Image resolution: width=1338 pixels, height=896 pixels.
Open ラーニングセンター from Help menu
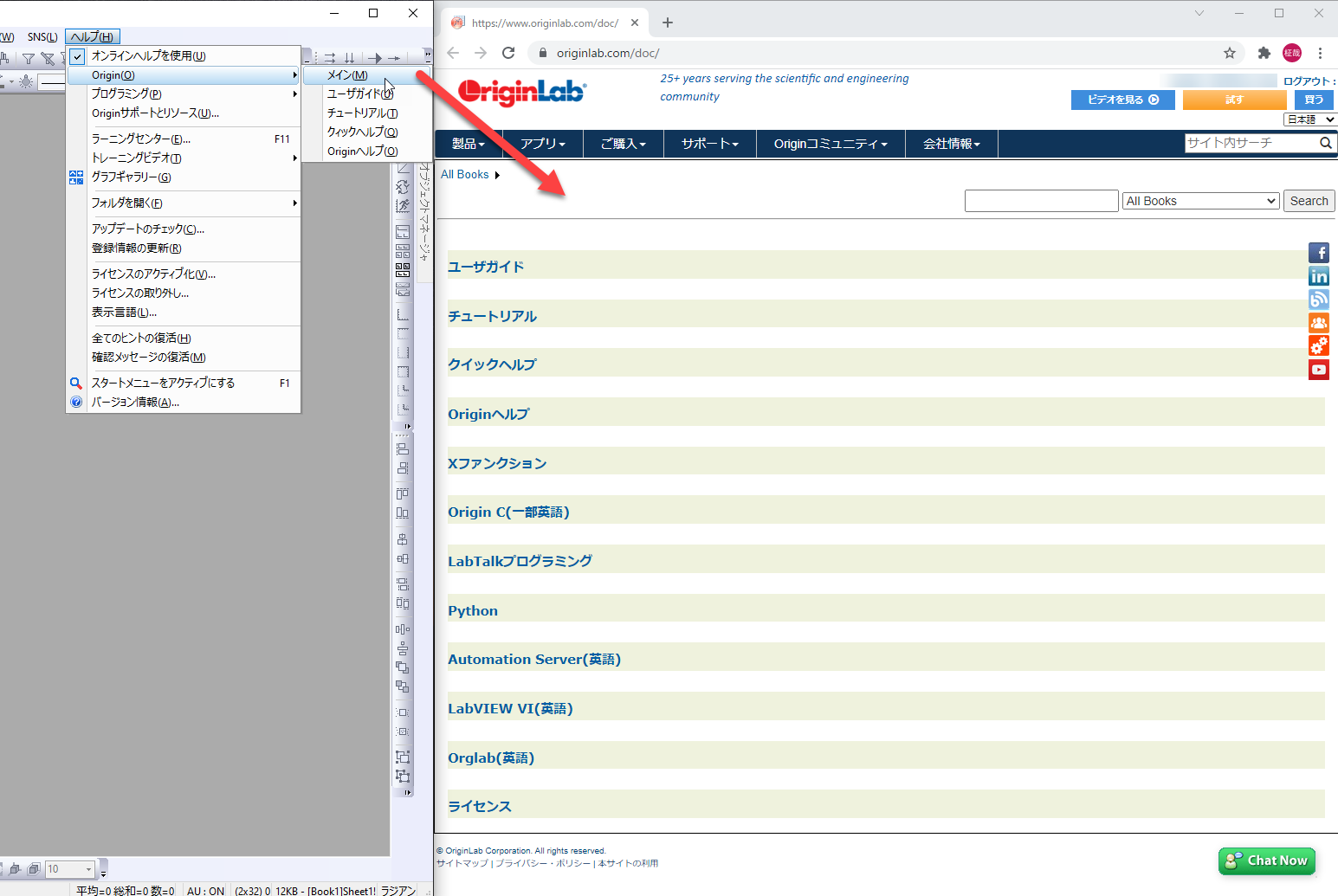[184, 139]
